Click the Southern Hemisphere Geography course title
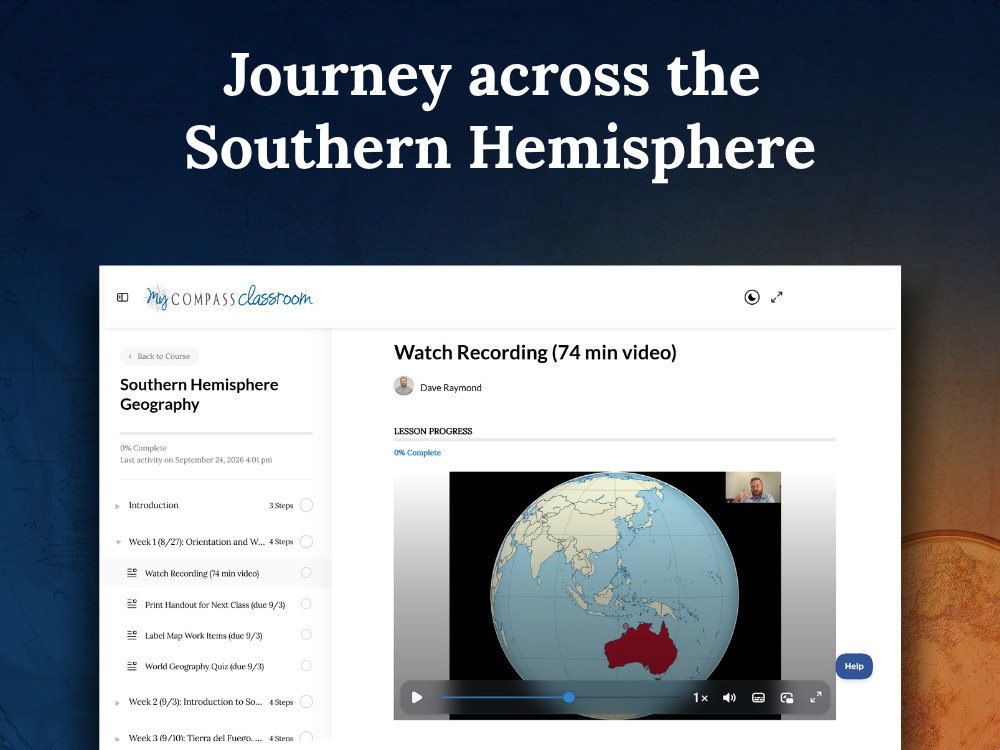 [199, 395]
